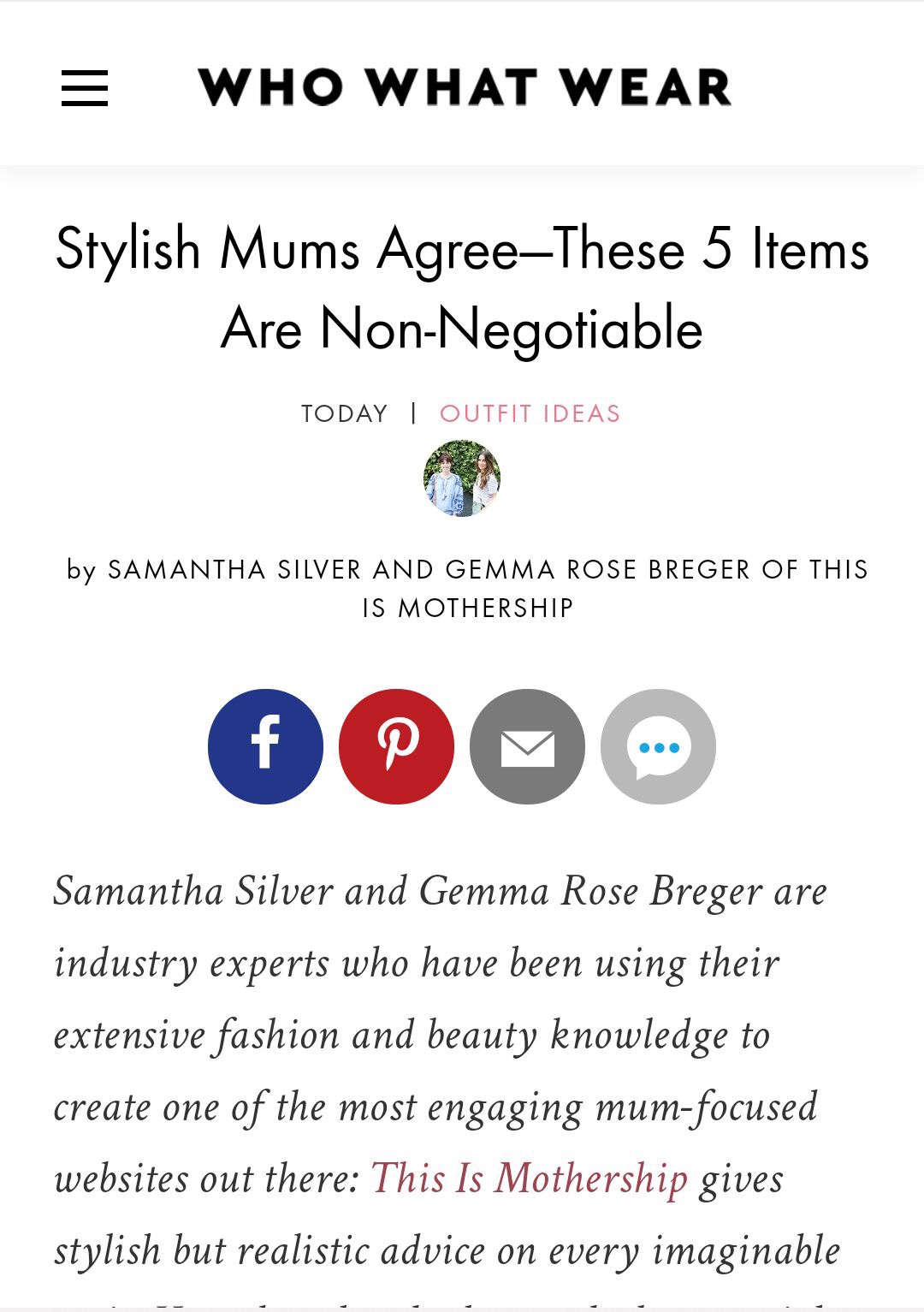Tap 'IS MOTHERSHIP' byline second line

[x=467, y=608]
